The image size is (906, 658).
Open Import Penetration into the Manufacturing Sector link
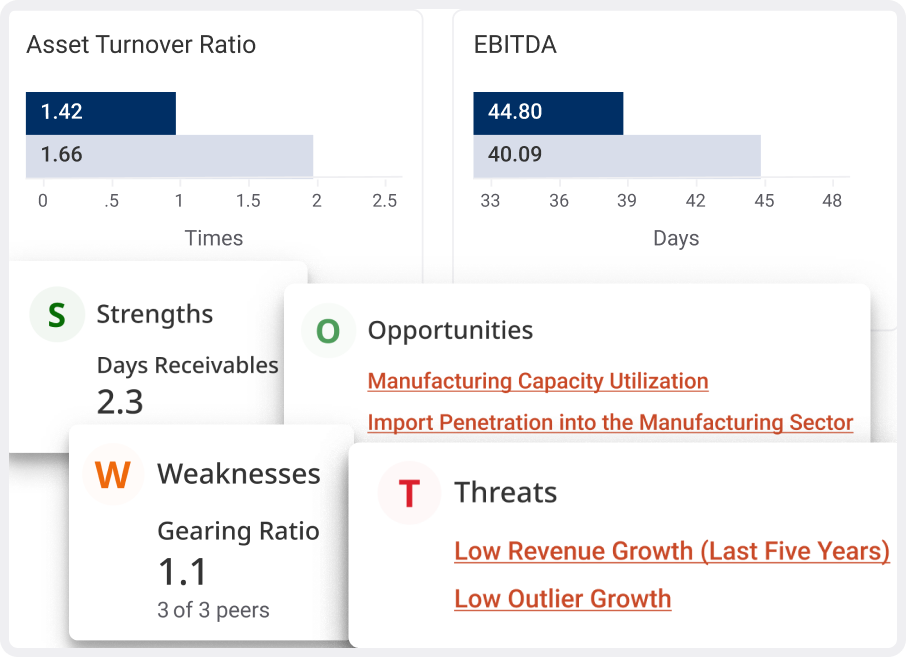610,422
